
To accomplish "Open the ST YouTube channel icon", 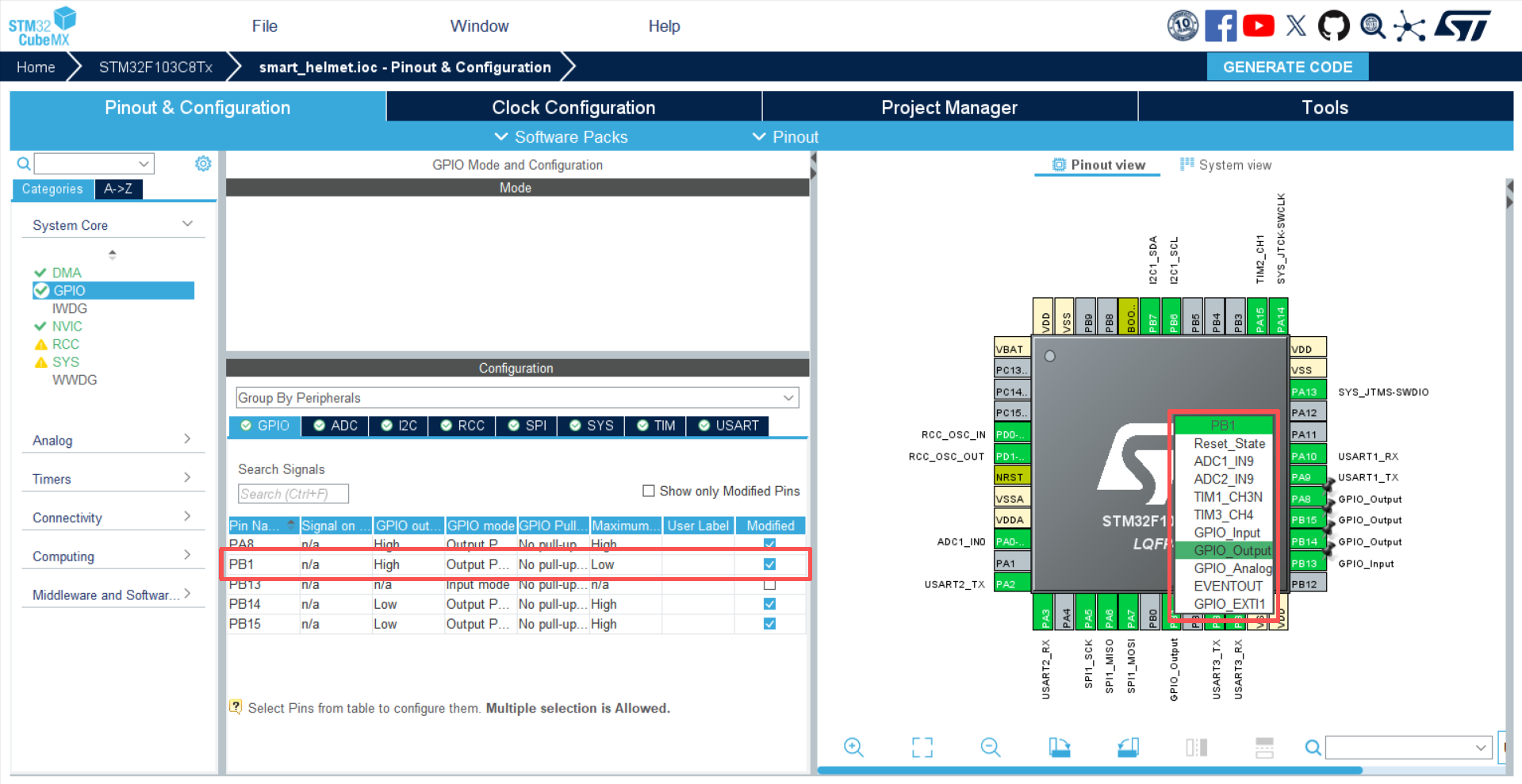I will pos(1259,26).
